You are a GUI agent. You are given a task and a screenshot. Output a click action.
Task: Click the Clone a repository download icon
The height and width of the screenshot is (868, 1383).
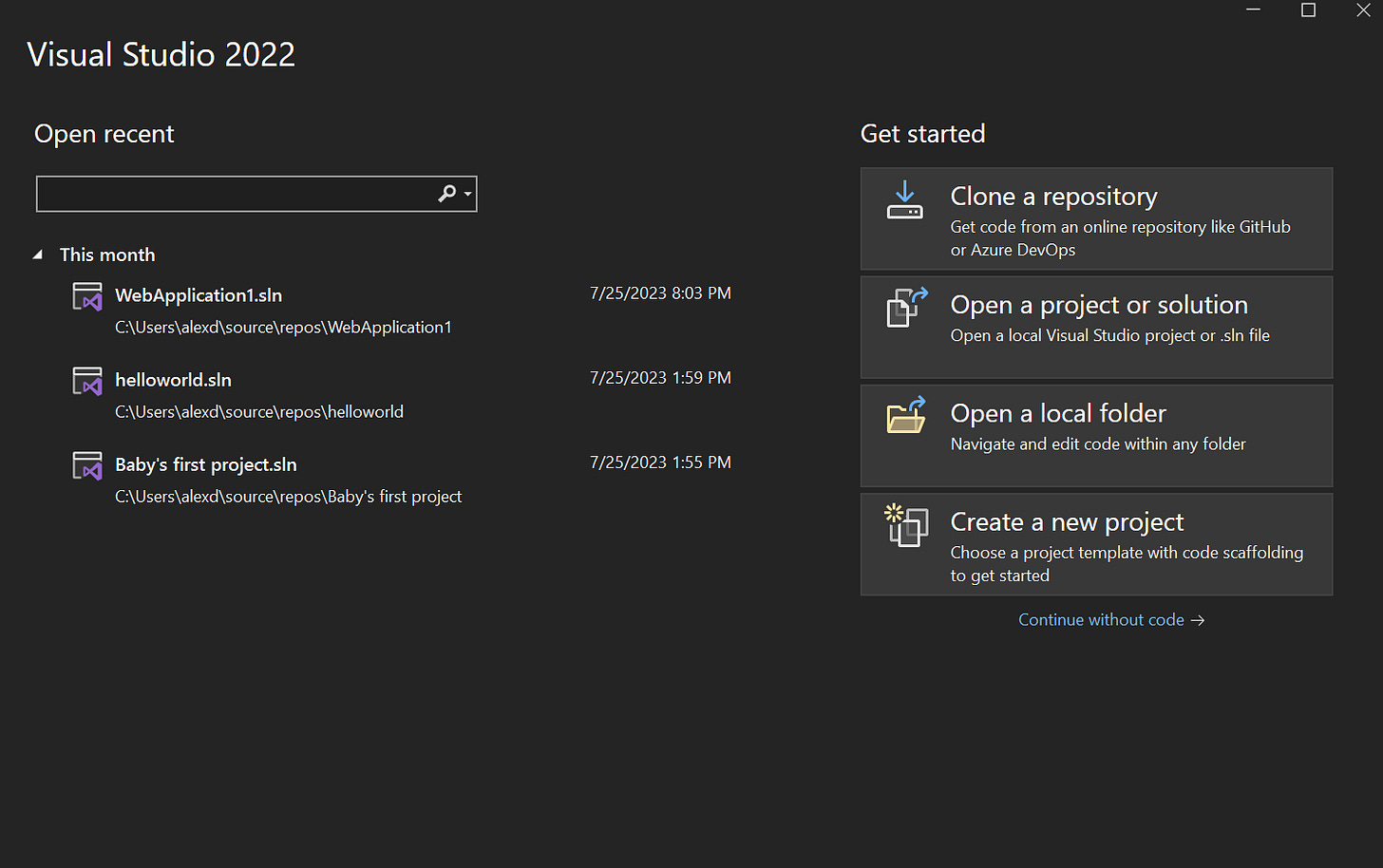coord(904,200)
